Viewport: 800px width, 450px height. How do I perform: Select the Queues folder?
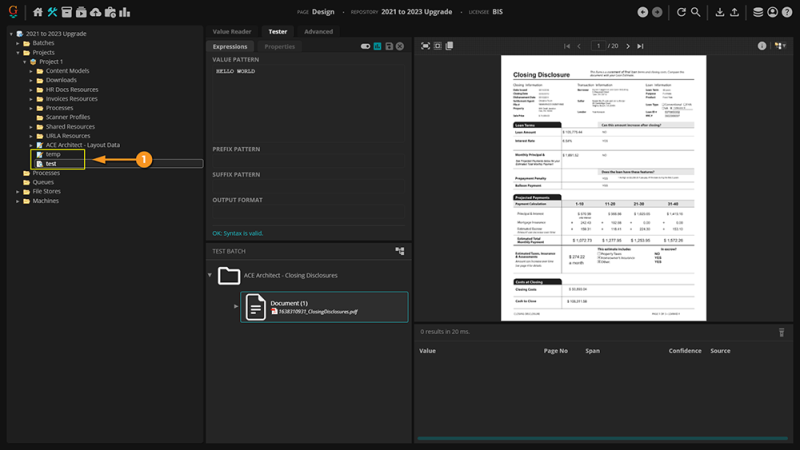[x=43, y=182]
